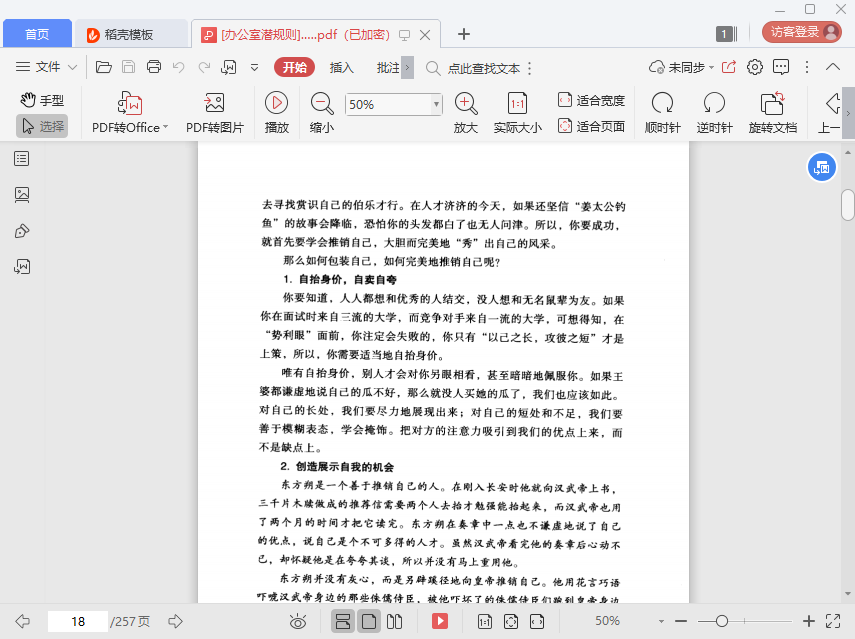The height and width of the screenshot is (639, 855).
Task: Expand the 文件 menu arrow
Action: tap(72, 68)
